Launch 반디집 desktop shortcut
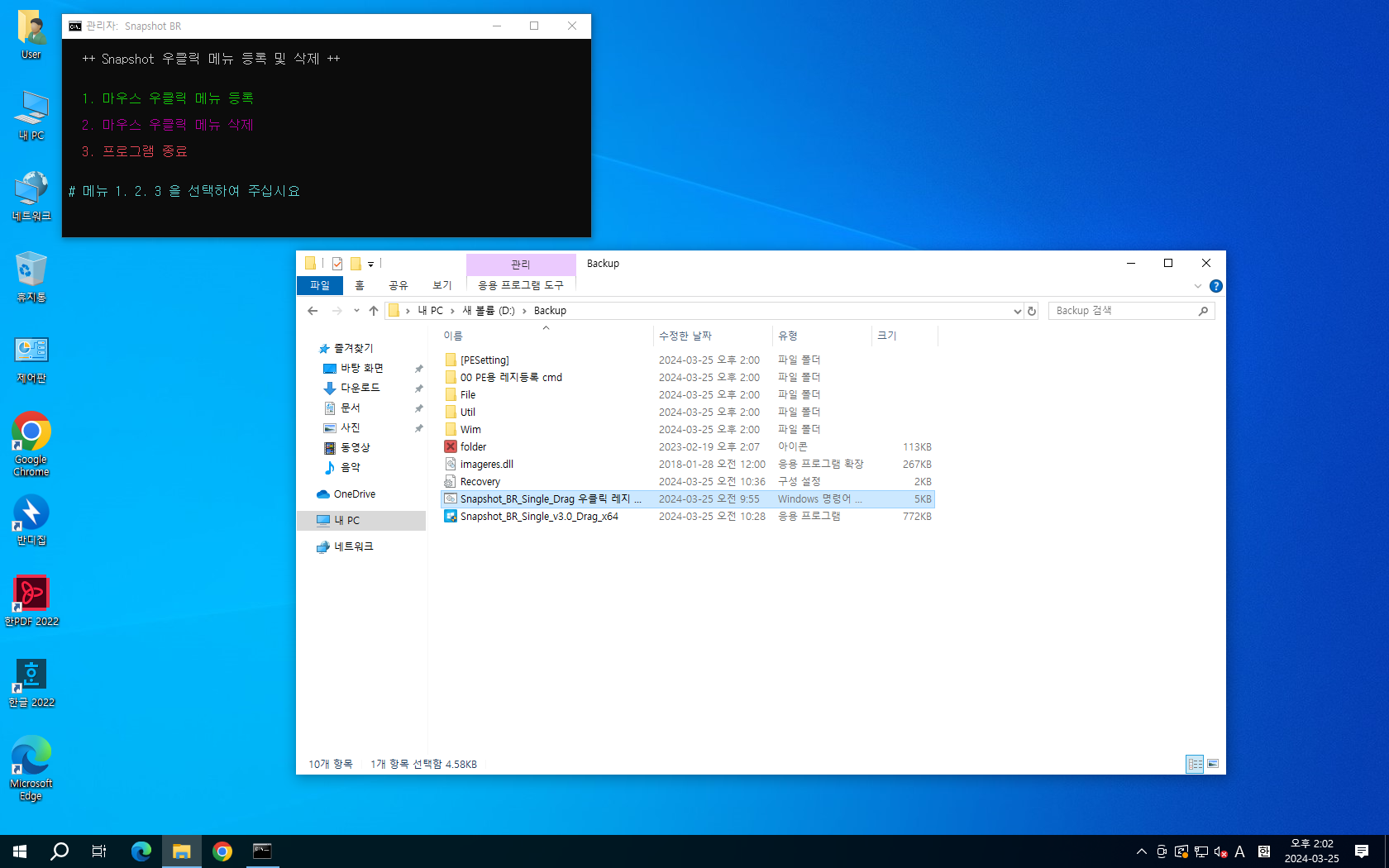The width and height of the screenshot is (1389, 868). [31, 521]
